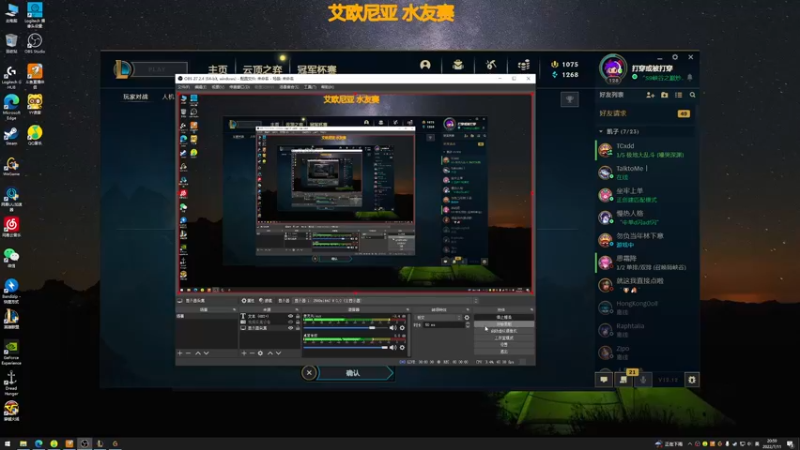
Task: Click the stop streaming button in OBS controls
Action: click(504, 317)
